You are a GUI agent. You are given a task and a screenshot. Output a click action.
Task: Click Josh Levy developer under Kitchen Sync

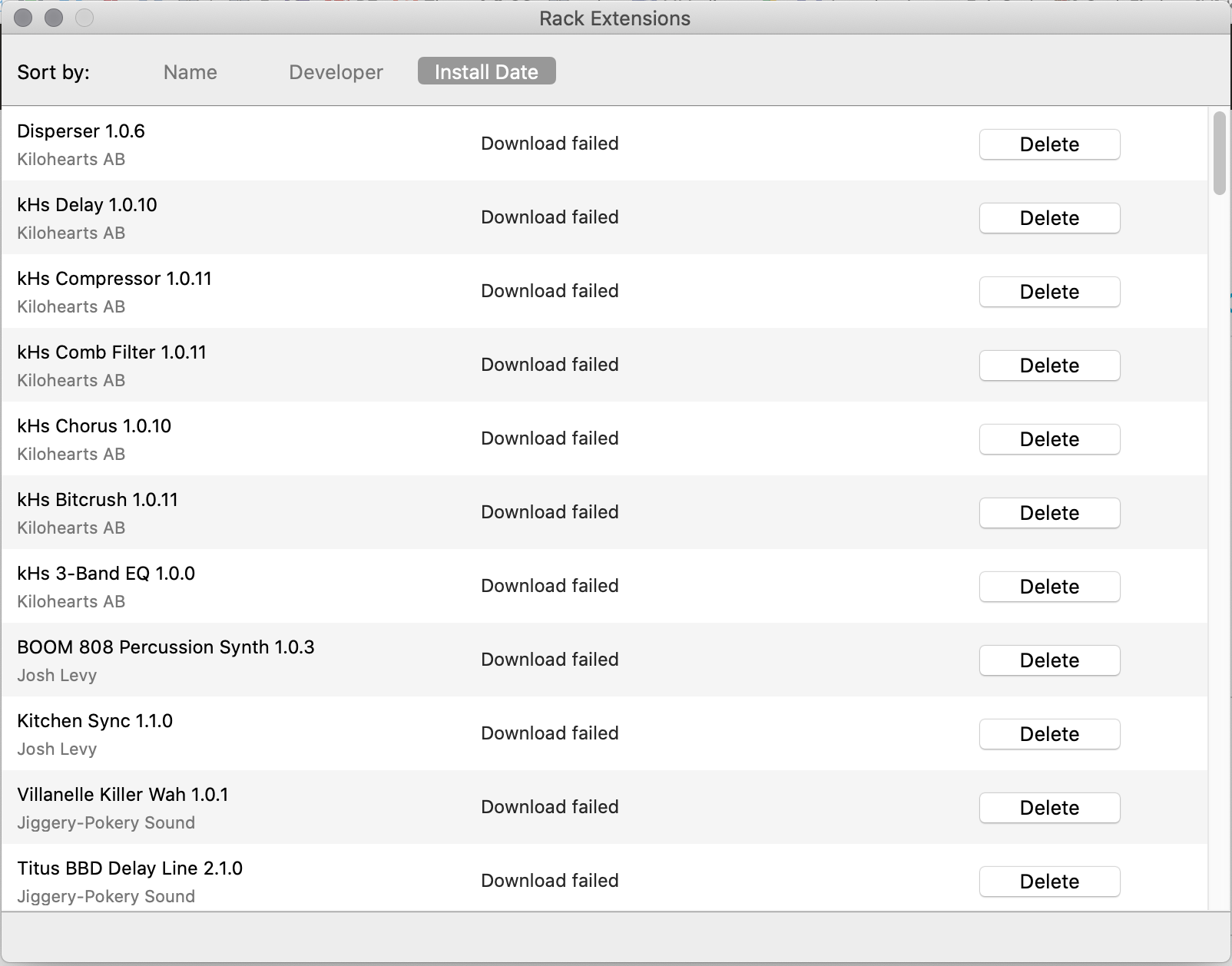[x=57, y=749]
